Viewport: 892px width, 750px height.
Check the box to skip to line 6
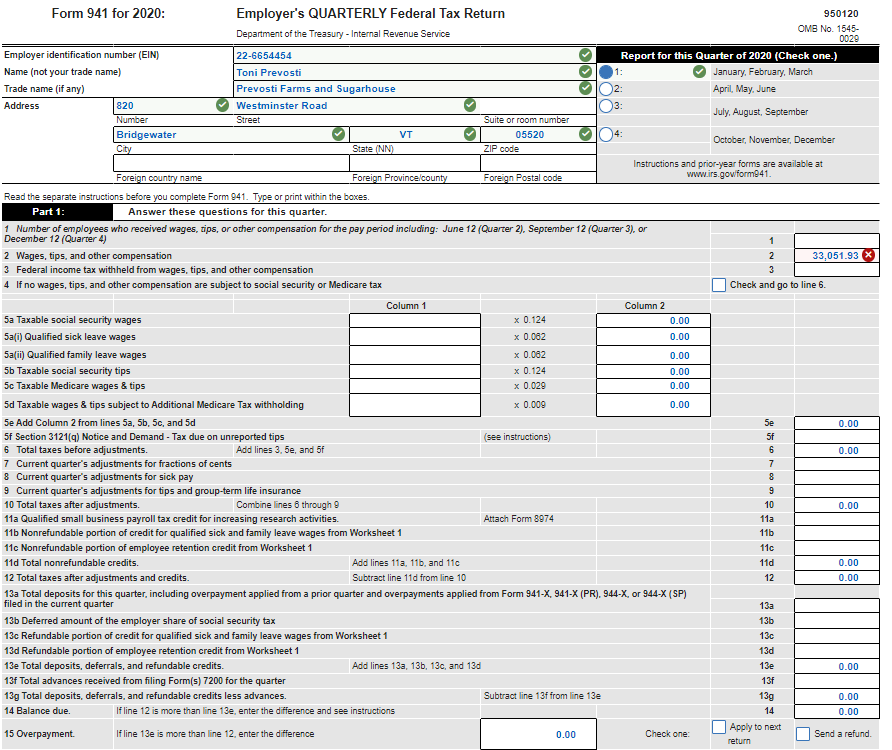tap(717, 285)
